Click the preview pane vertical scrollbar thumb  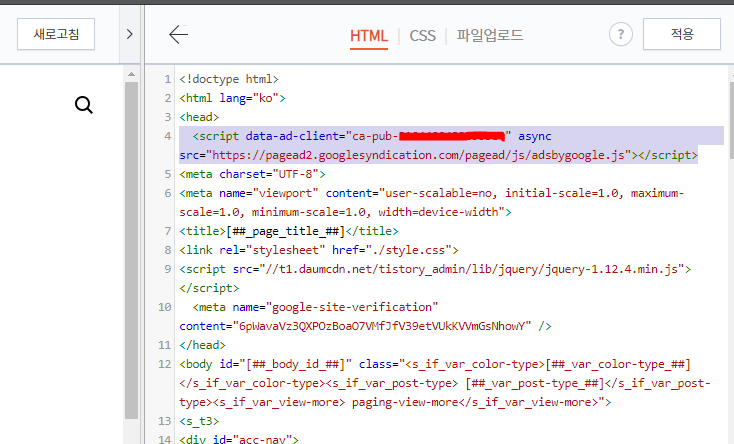pos(132,251)
